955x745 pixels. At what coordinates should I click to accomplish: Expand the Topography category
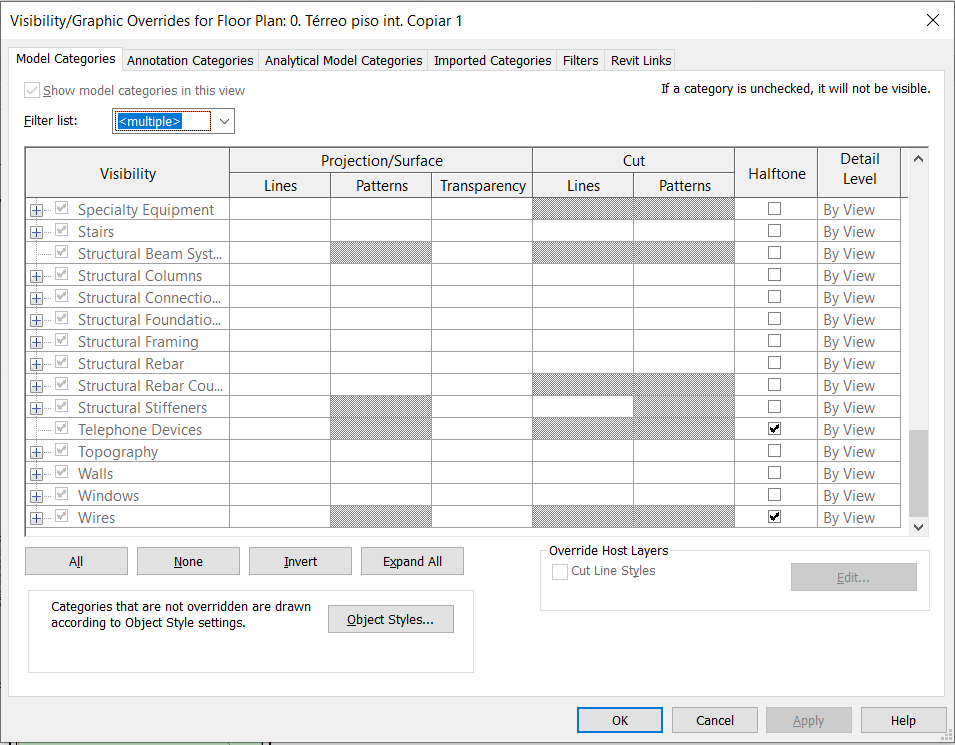point(36,451)
